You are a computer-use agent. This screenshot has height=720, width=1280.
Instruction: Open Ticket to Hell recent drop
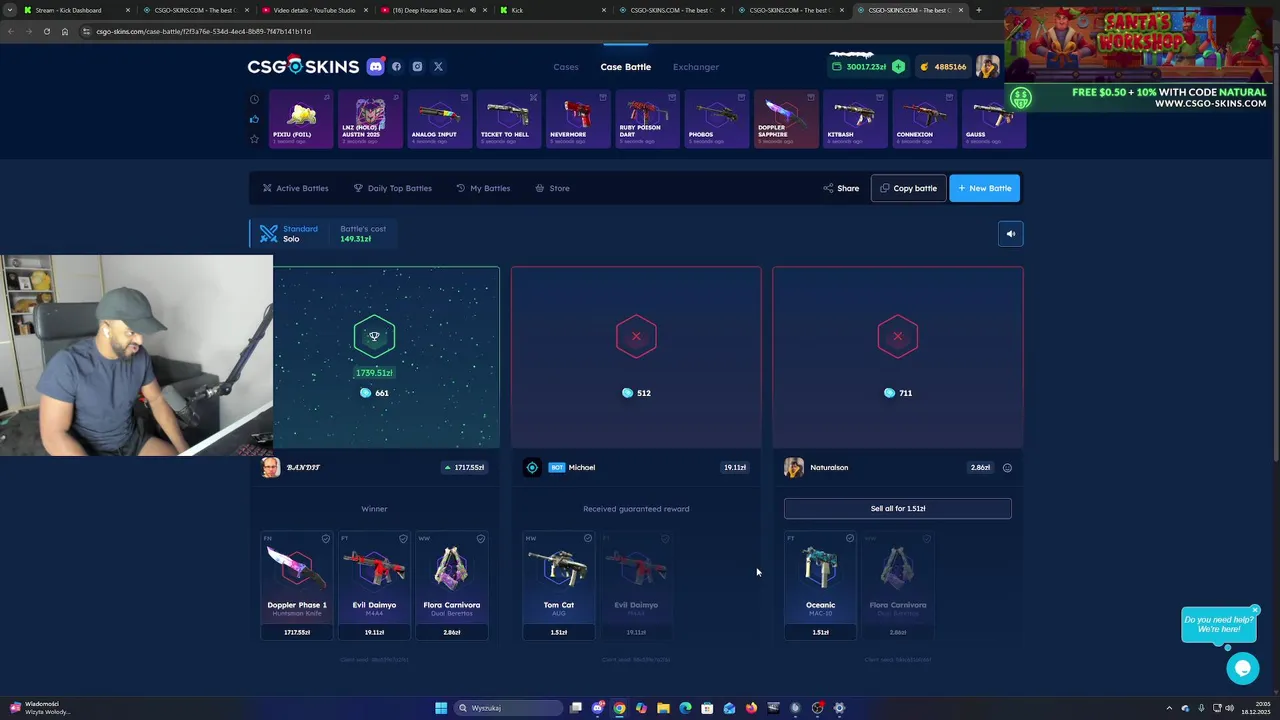(x=508, y=119)
